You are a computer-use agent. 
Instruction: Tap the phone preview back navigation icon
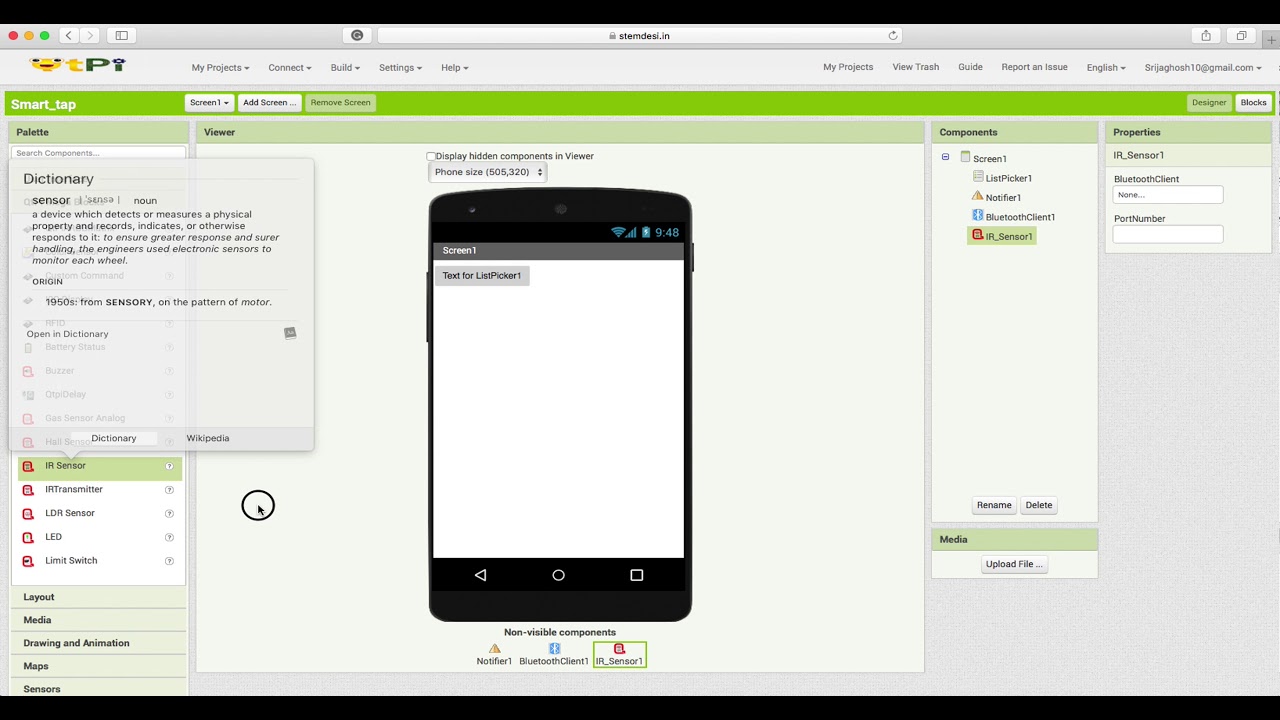pos(481,575)
